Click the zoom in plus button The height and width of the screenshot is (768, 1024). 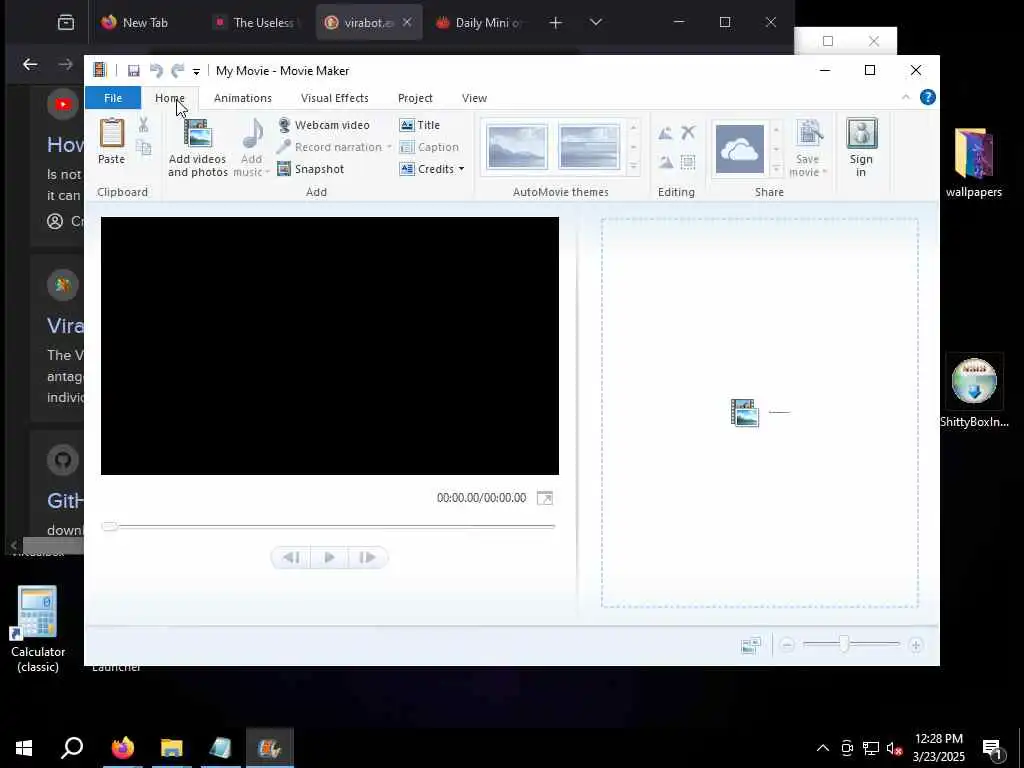point(916,645)
